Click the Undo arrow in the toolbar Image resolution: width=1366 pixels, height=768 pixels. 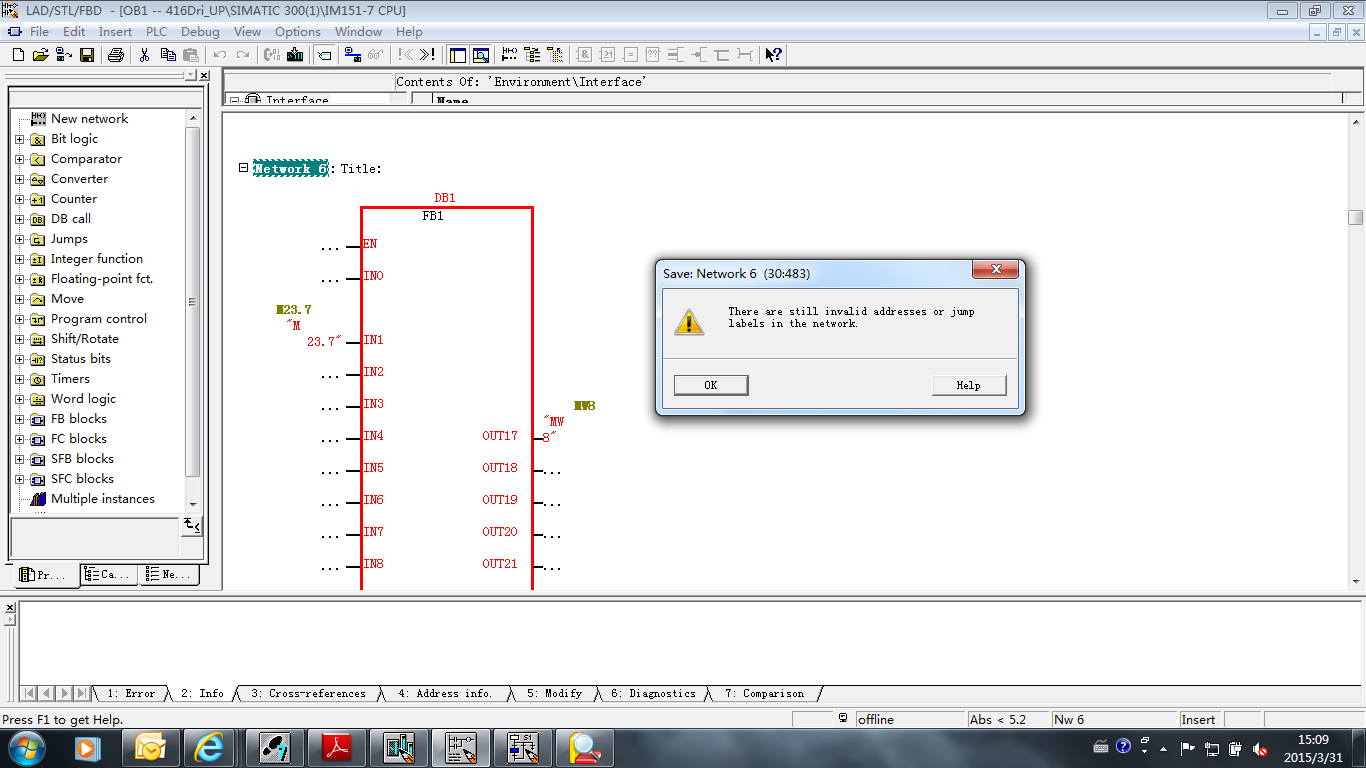pyautogui.click(x=220, y=55)
